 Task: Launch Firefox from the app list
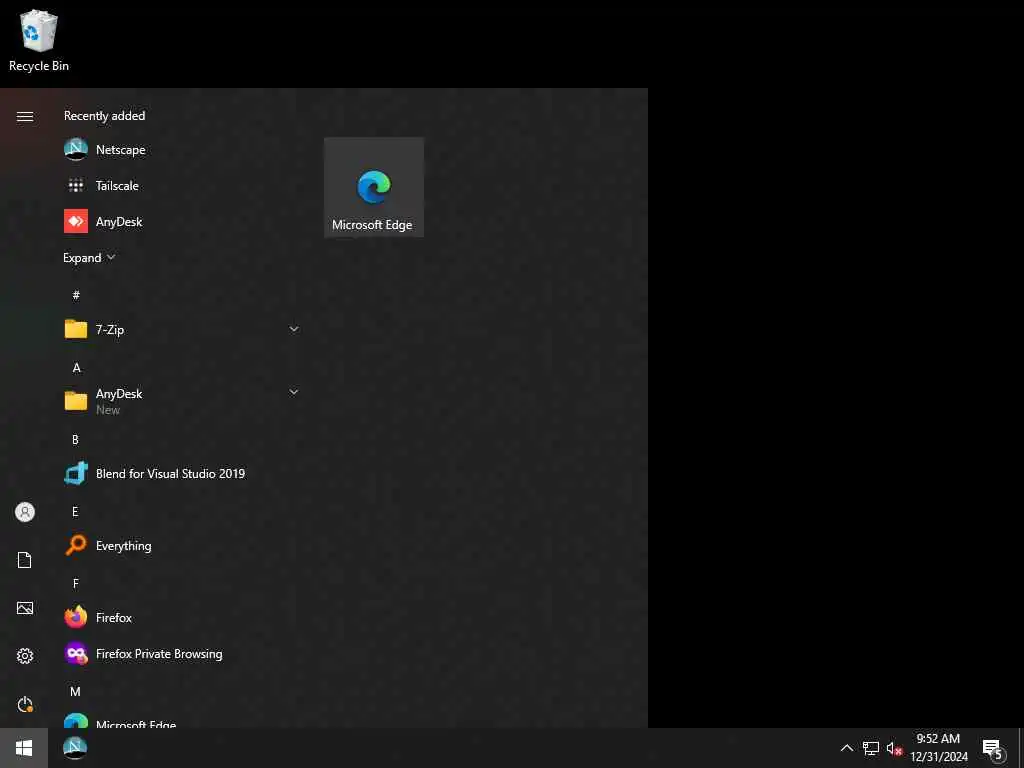pos(183,616)
